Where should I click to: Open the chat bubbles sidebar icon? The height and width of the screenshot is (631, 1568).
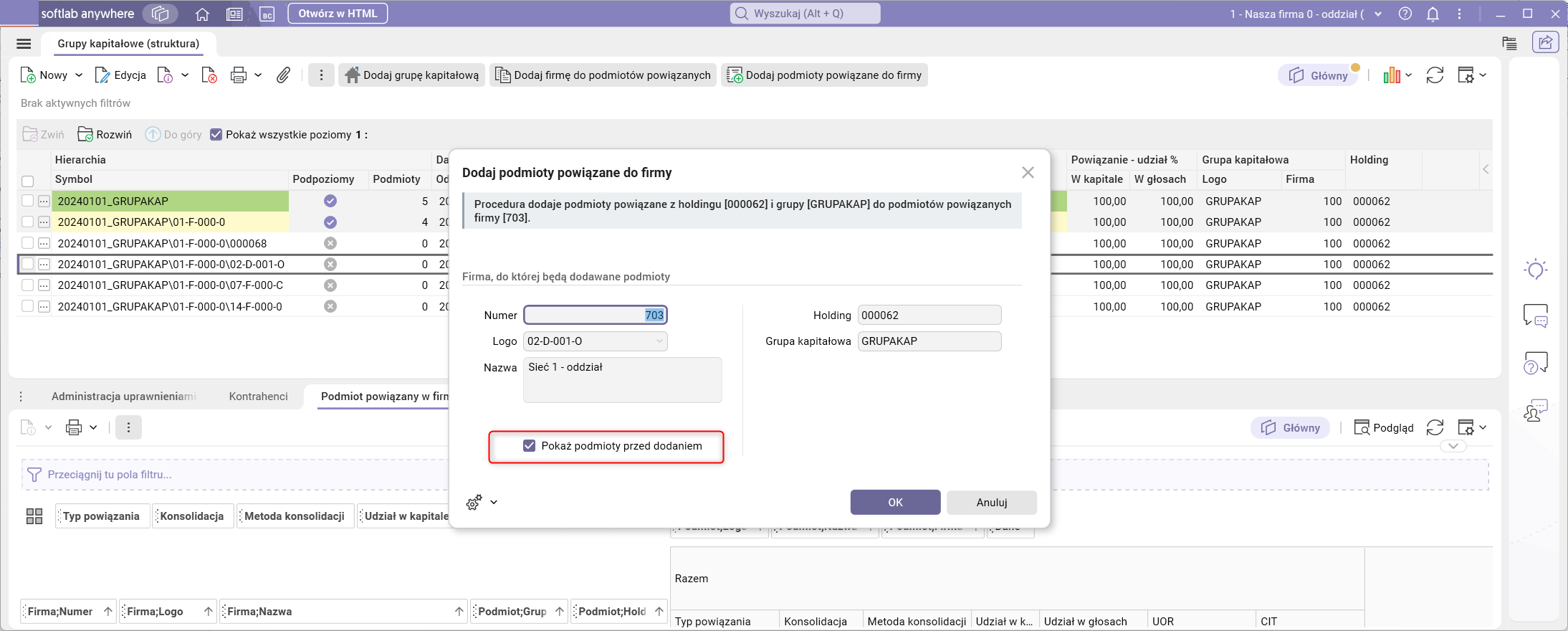pyautogui.click(x=1535, y=315)
